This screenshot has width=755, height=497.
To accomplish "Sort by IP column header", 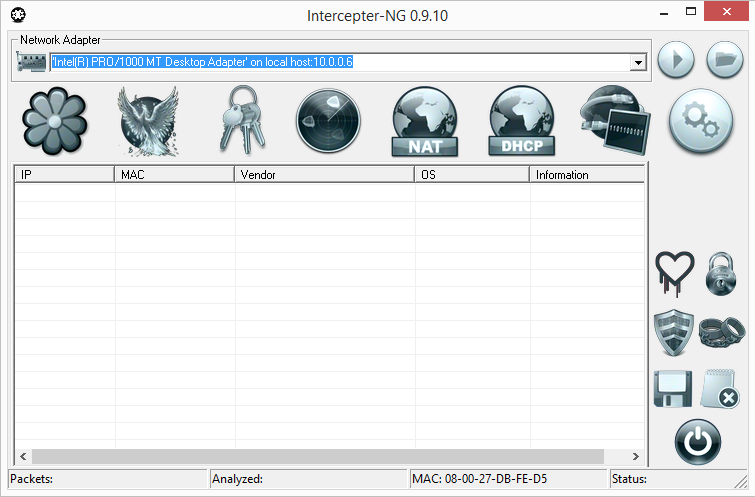I will pos(64,174).
